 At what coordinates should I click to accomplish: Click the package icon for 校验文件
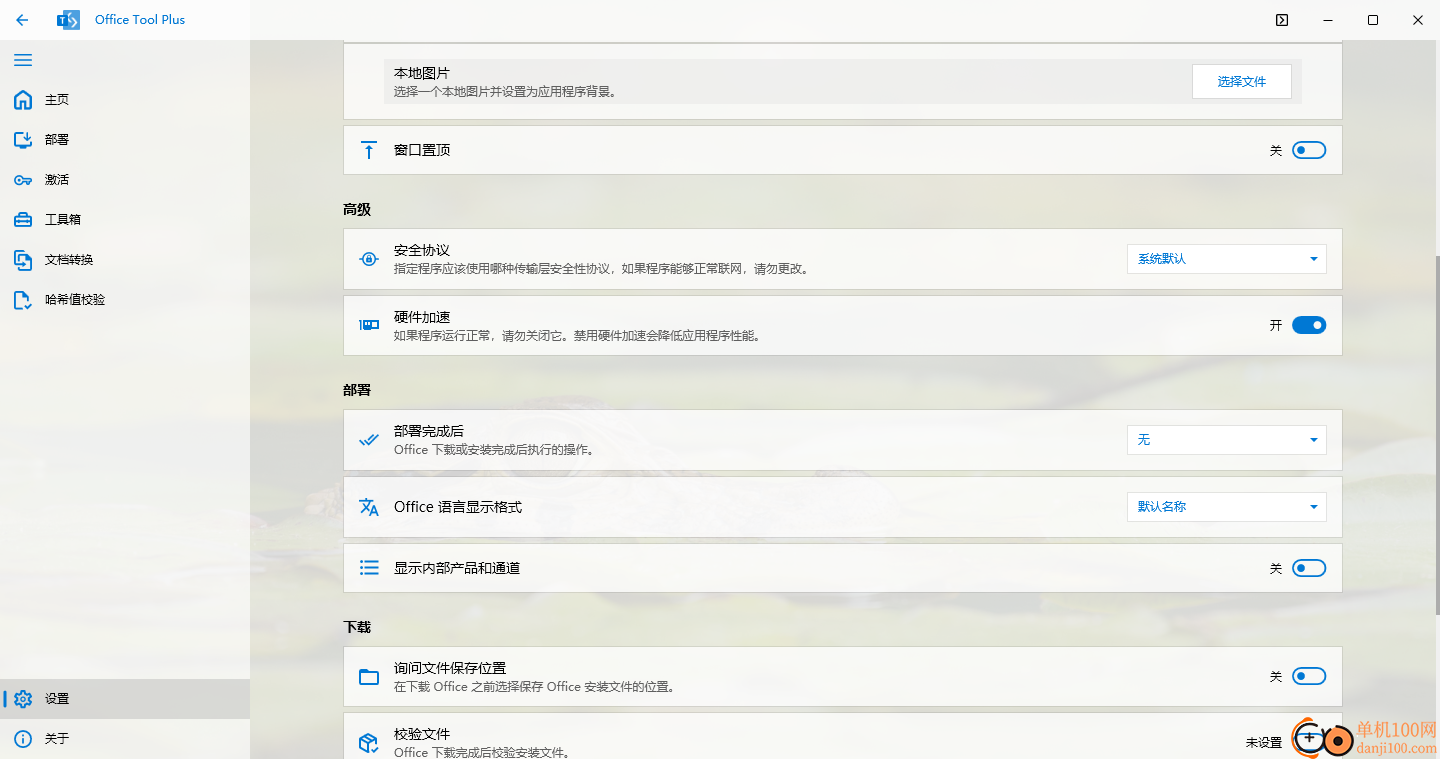[x=369, y=743]
